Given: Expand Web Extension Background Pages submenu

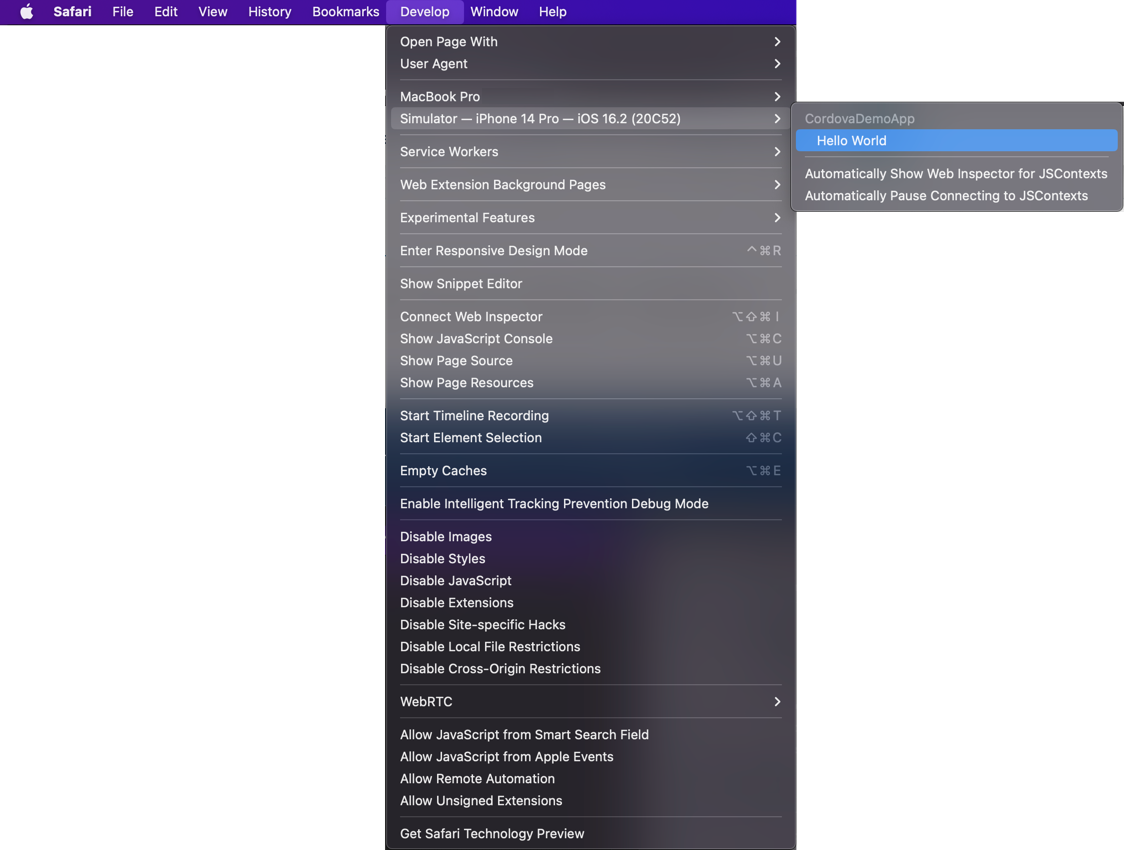Looking at the screenshot, I should pos(591,185).
